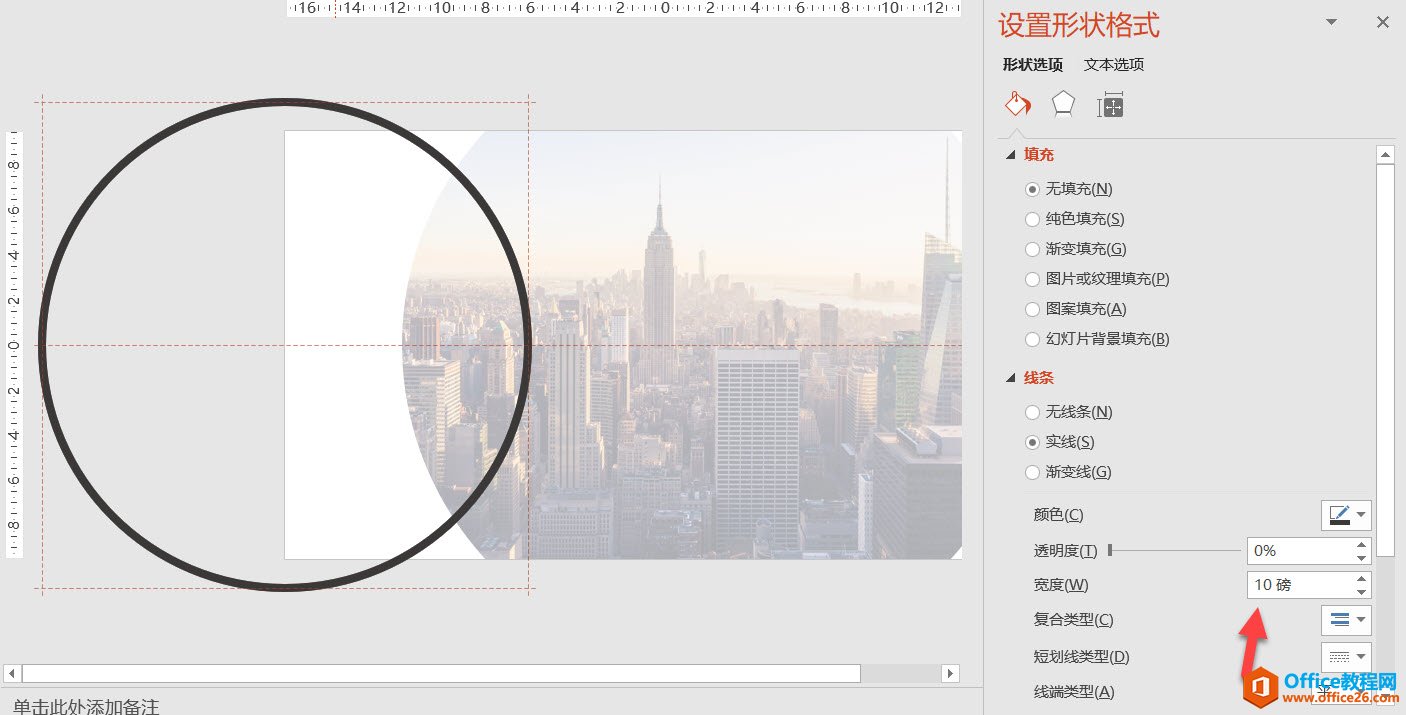1406x715 pixels.
Task: Open the Fill & Line paint bucket icon
Action: pyautogui.click(x=1017, y=104)
